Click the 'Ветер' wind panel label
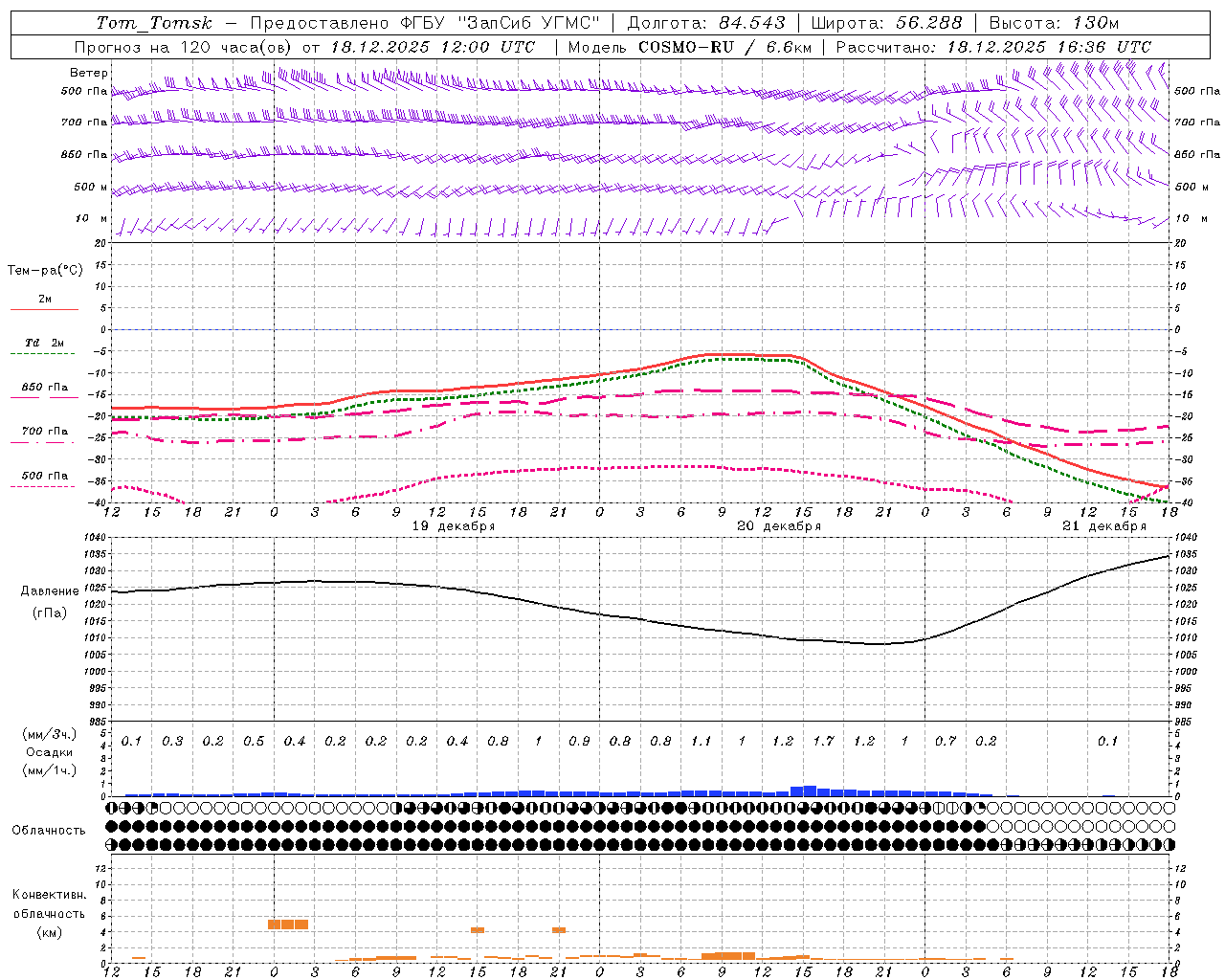The height and width of the screenshot is (980, 1225). click(x=89, y=73)
